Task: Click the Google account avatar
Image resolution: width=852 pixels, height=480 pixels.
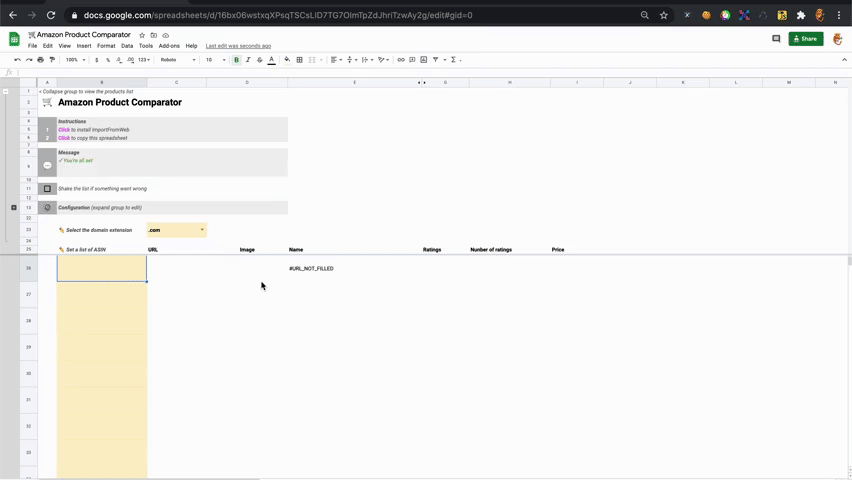Action: [837, 39]
